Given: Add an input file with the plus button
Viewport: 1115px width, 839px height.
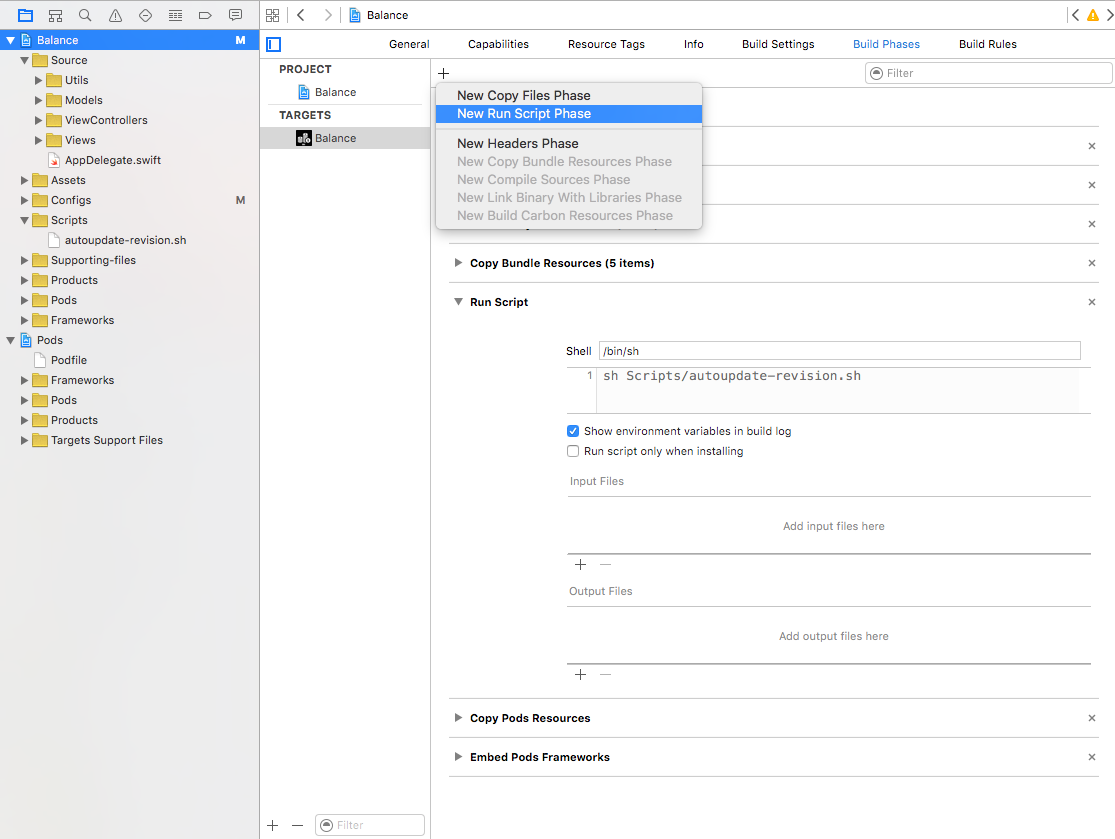Looking at the screenshot, I should pyautogui.click(x=580, y=565).
